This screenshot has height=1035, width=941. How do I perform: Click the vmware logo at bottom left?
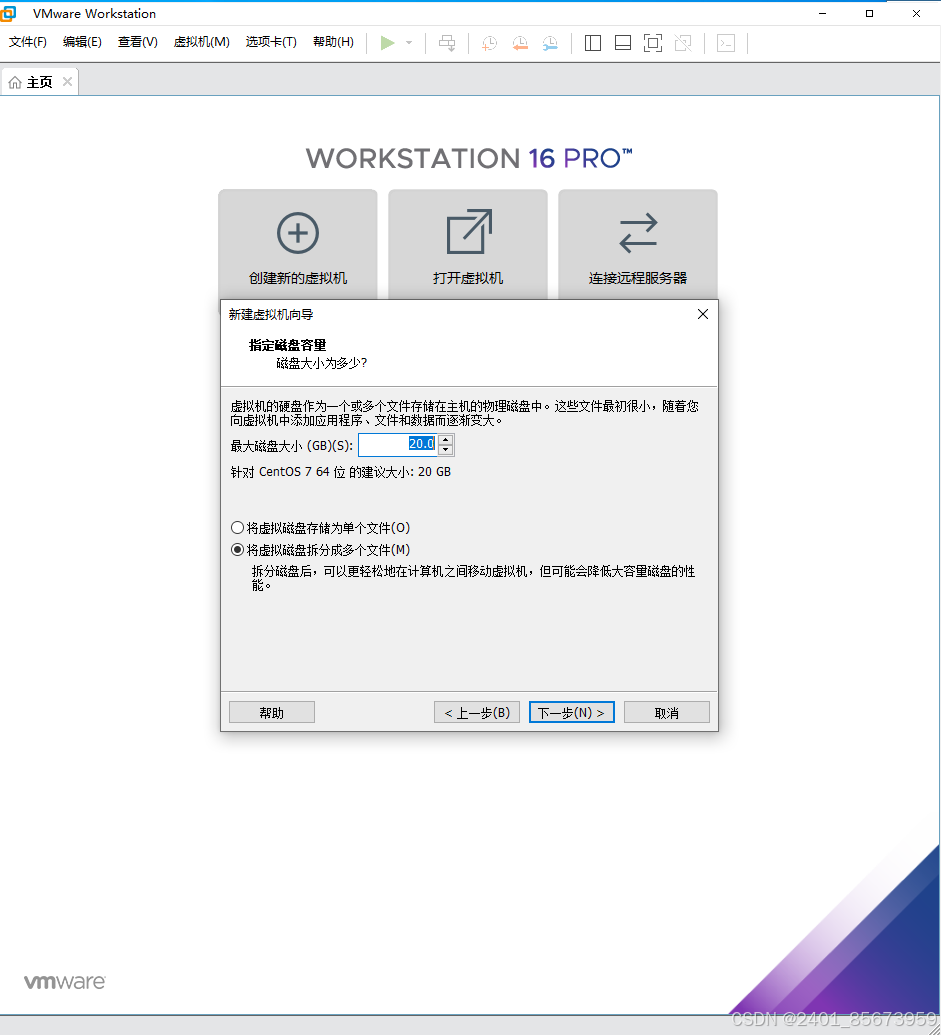65,982
